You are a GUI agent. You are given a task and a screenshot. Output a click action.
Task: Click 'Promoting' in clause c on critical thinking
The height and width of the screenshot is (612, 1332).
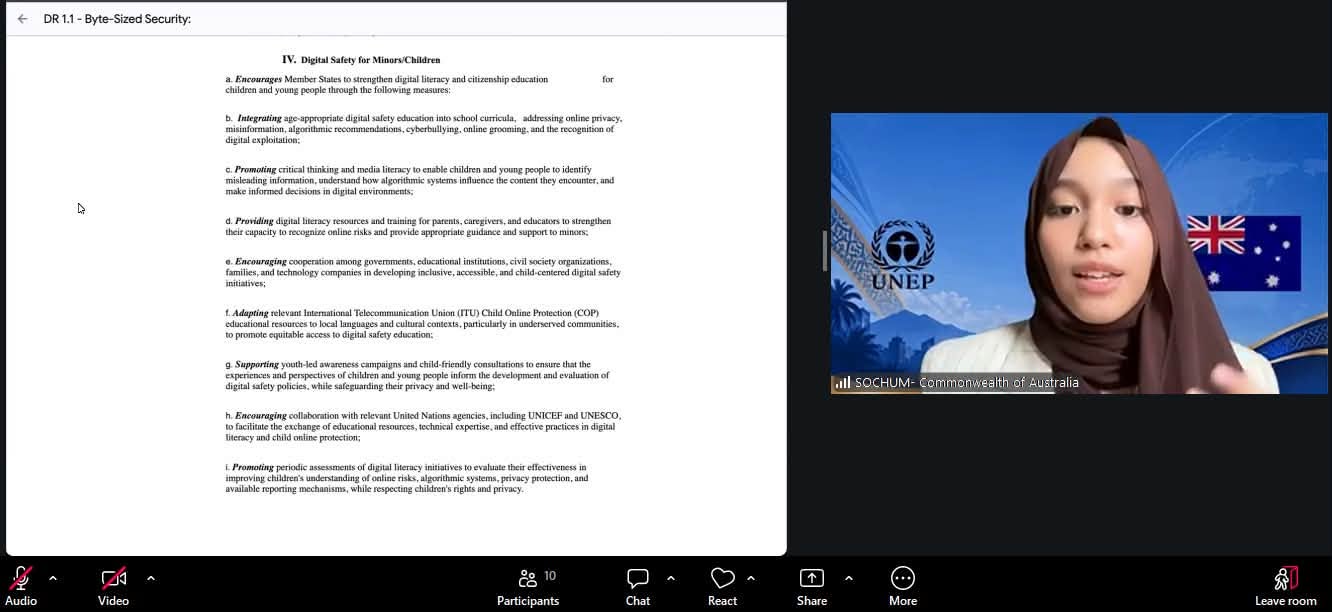[255, 170]
